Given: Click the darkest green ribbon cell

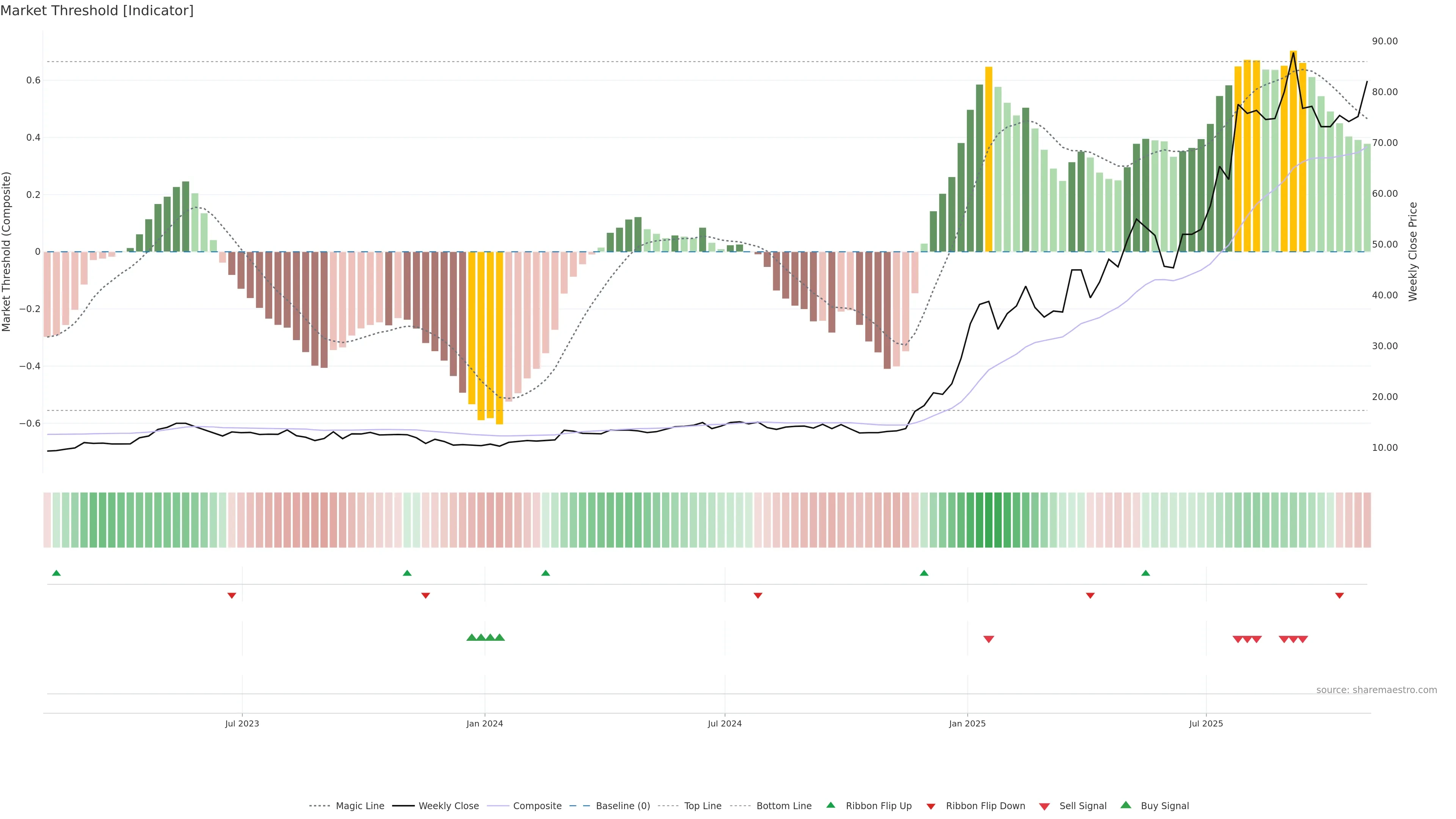Looking at the screenshot, I should coord(988,520).
